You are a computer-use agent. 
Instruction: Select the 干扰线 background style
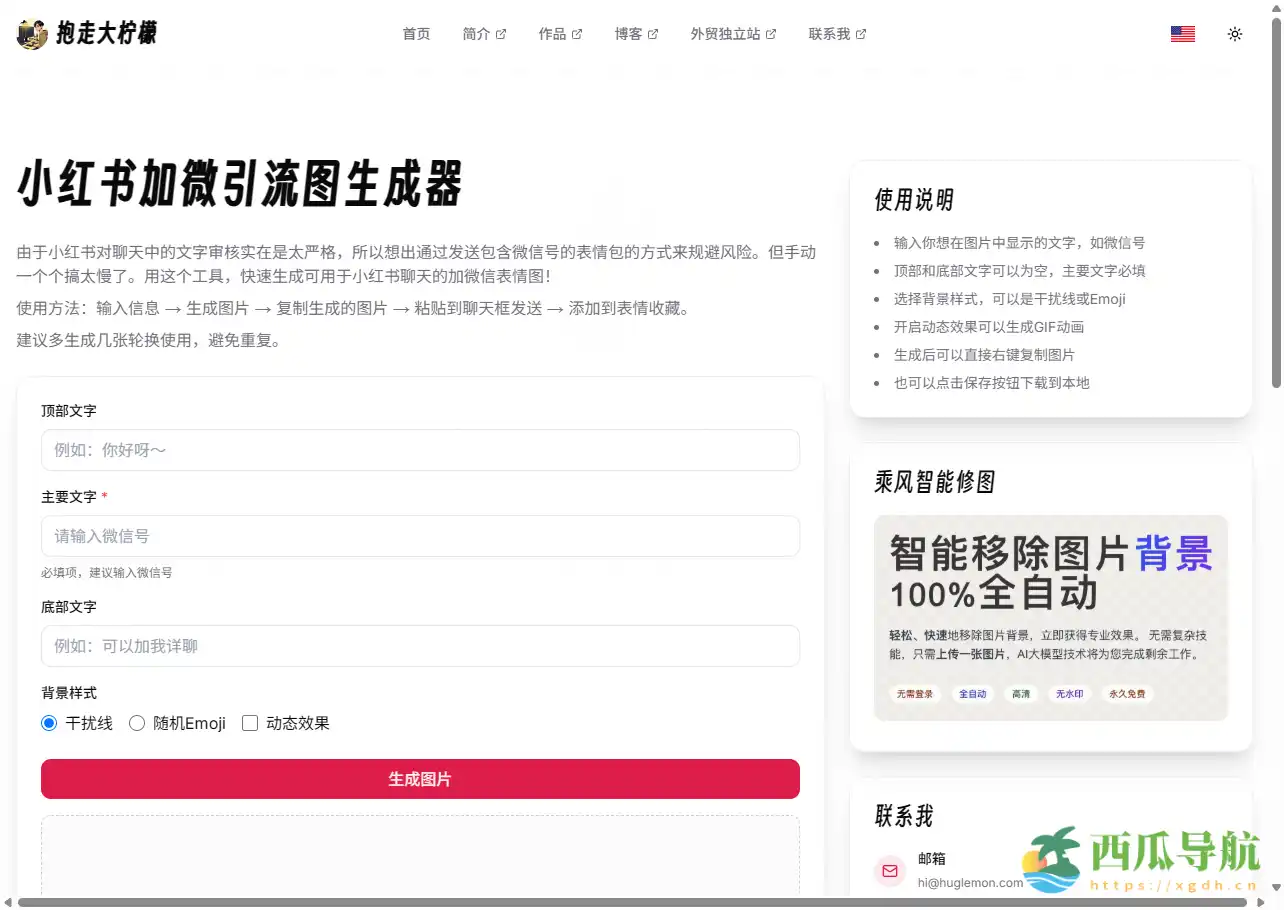[x=48, y=722]
